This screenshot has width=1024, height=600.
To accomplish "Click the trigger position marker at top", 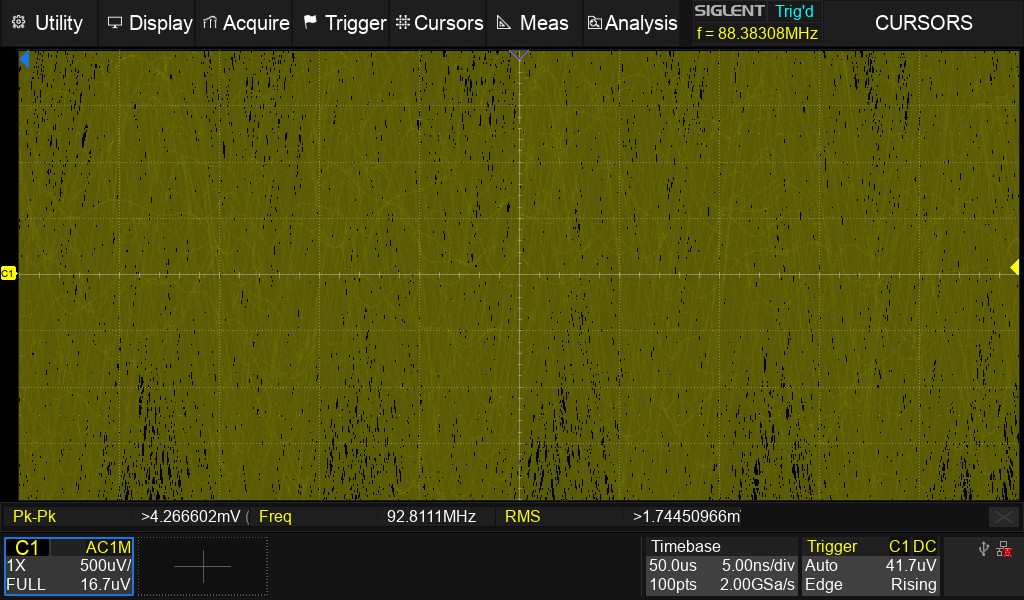I will point(518,57).
